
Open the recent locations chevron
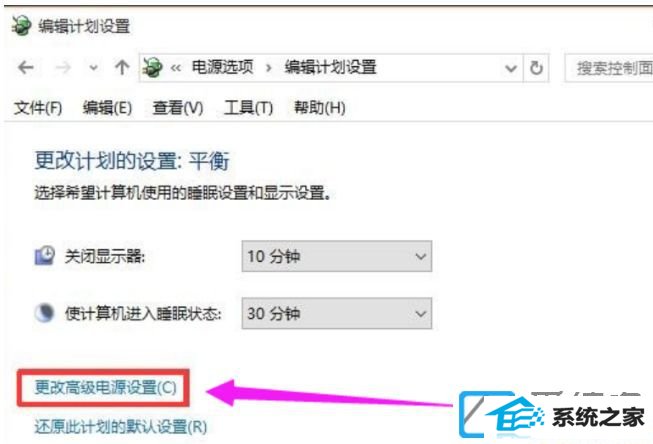point(94,67)
